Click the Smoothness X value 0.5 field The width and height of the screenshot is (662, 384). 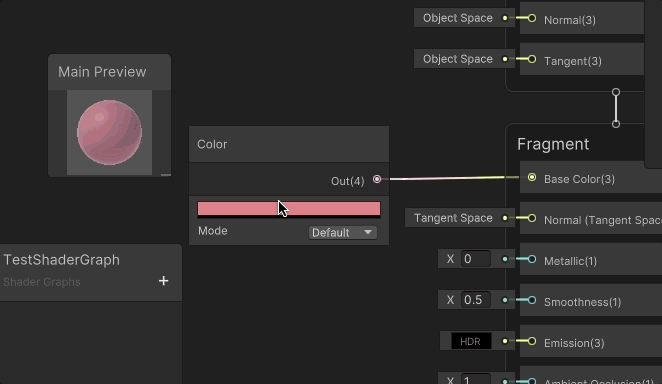tap(476, 300)
